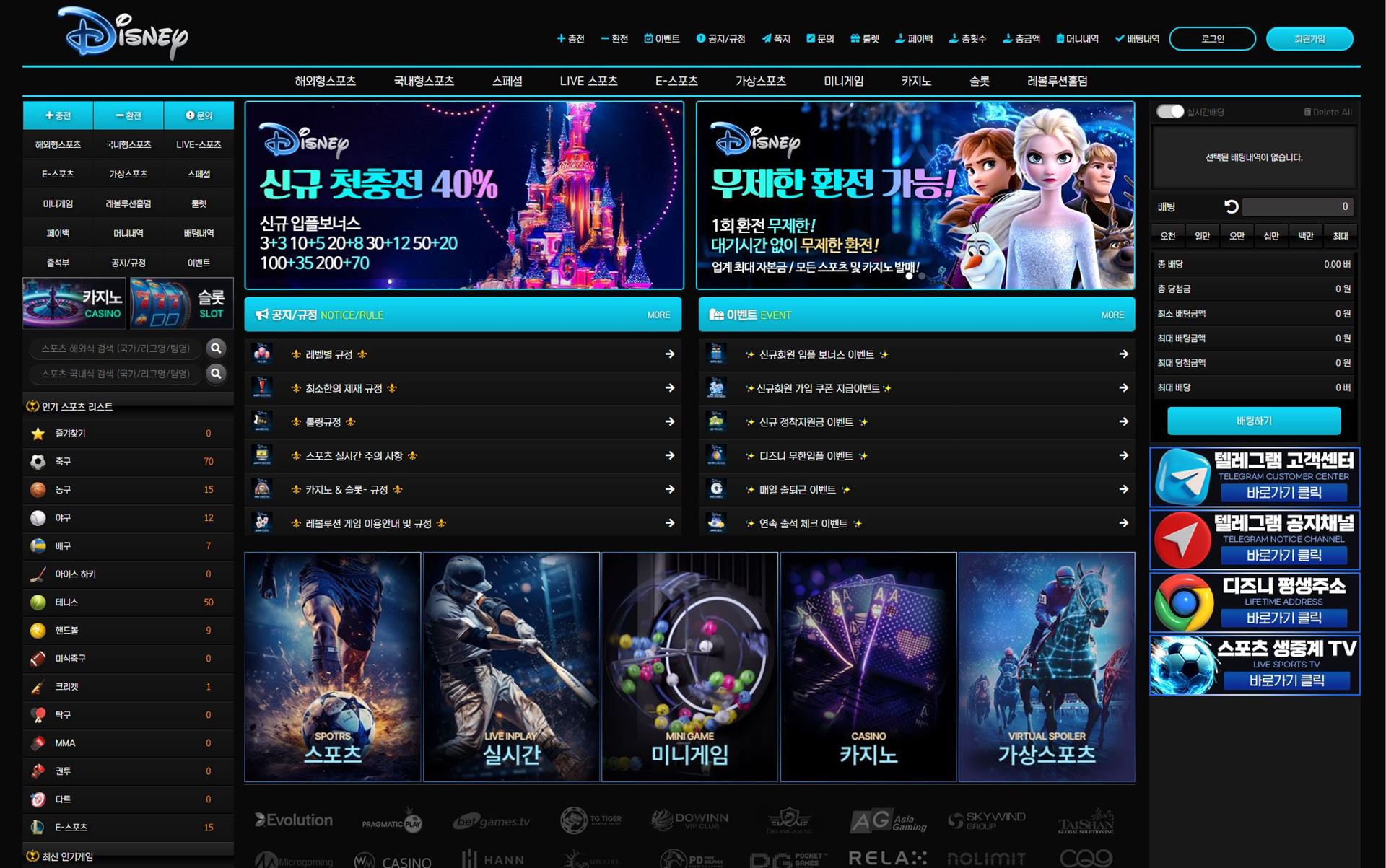Click the bet amount reset icon
This screenshot has width=1386, height=868.
click(1232, 207)
